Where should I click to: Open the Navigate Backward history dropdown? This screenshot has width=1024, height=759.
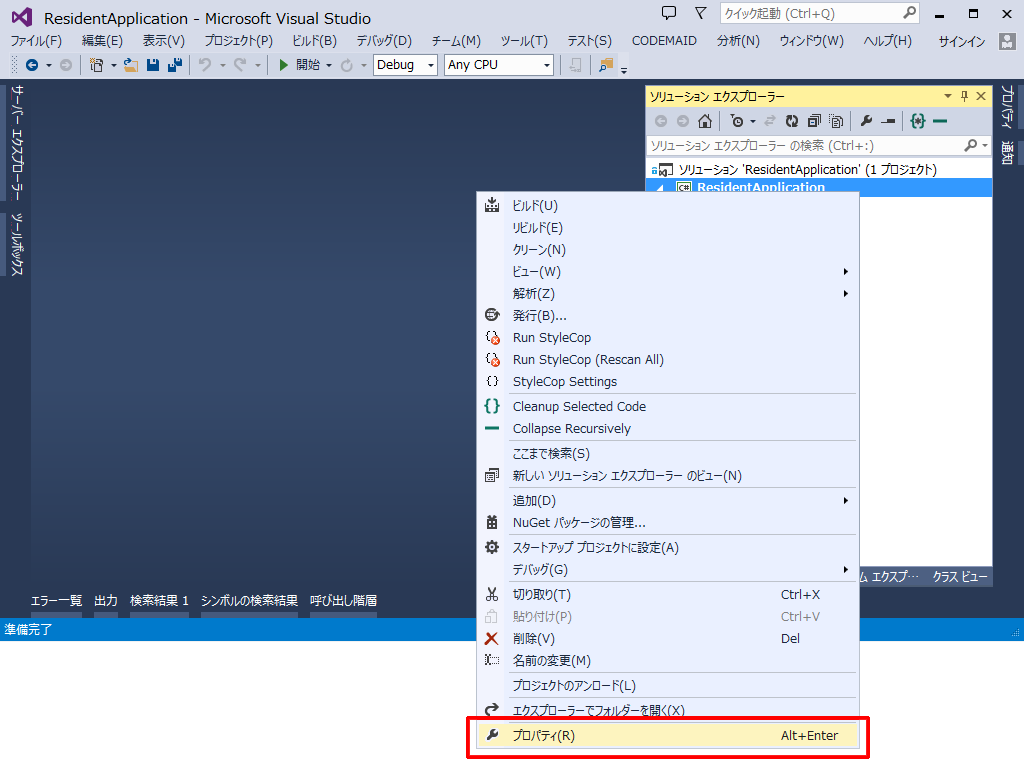(49, 65)
